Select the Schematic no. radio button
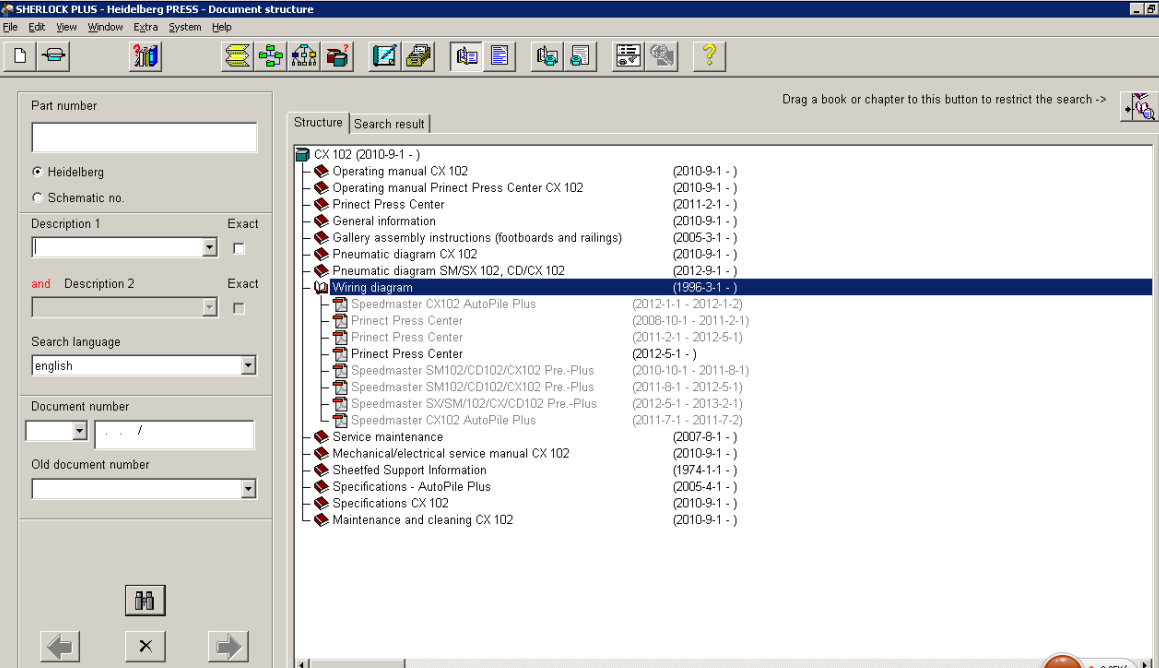Viewport: 1159px width, 668px height. [x=38, y=197]
